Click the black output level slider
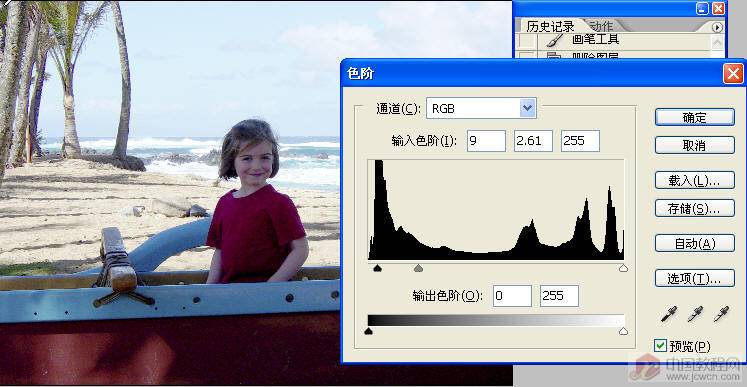 coord(368,331)
